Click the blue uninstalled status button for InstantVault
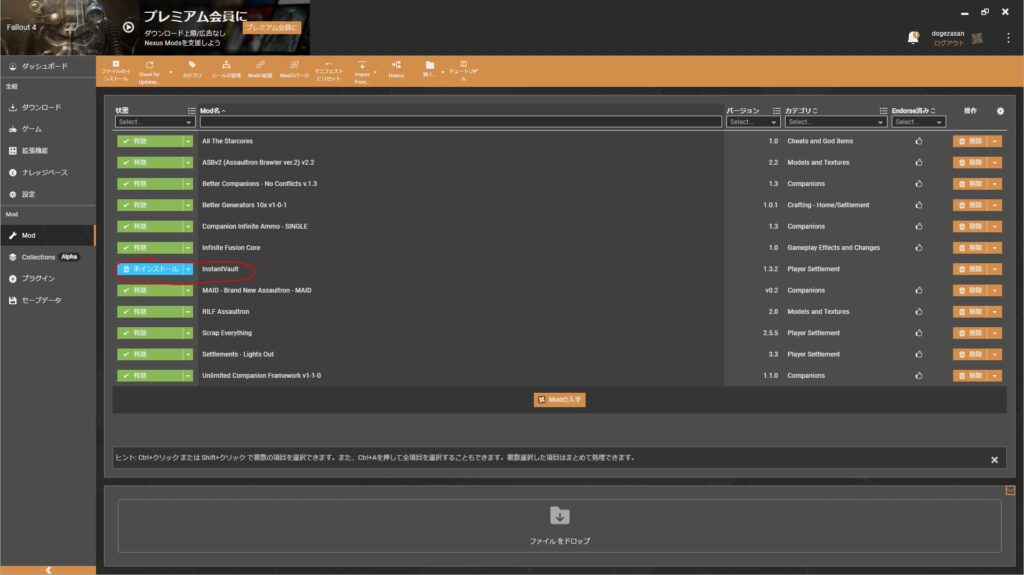1024x575 pixels. click(150, 269)
